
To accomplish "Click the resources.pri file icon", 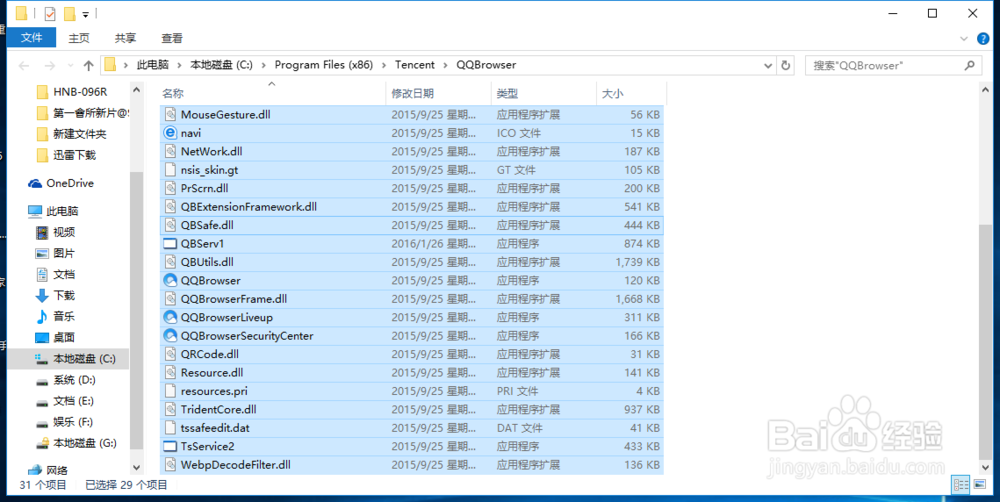I will [170, 391].
